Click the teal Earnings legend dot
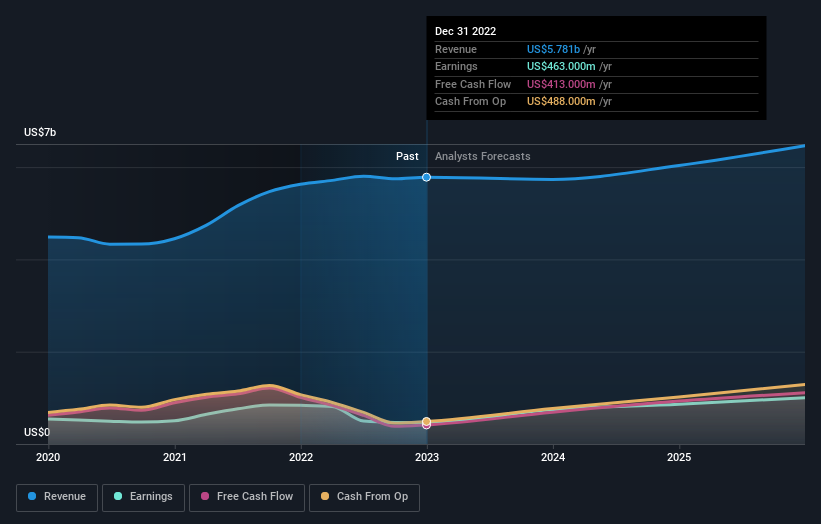The height and width of the screenshot is (524, 821). [118, 496]
